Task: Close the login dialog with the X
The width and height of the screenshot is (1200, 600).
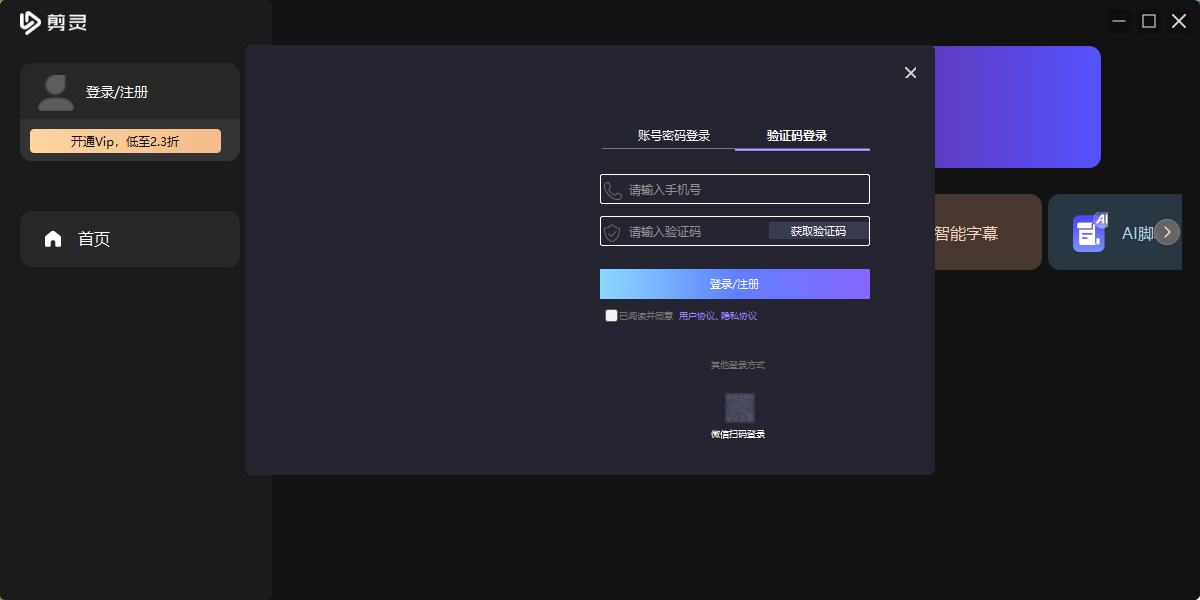Action: (910, 72)
